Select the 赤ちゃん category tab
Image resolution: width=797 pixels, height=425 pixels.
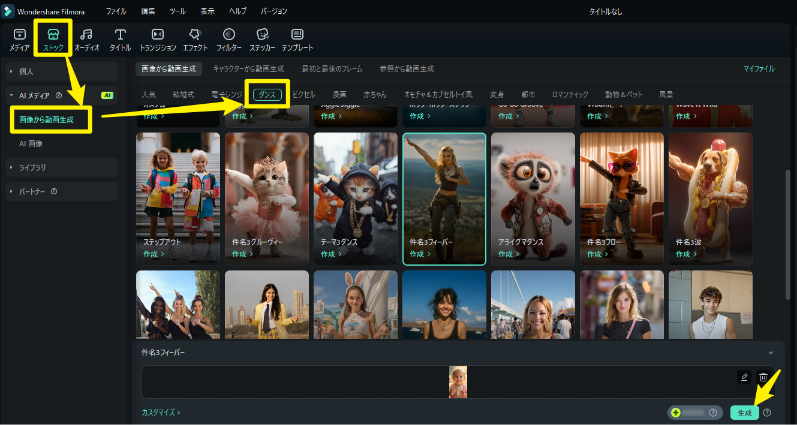coord(375,95)
